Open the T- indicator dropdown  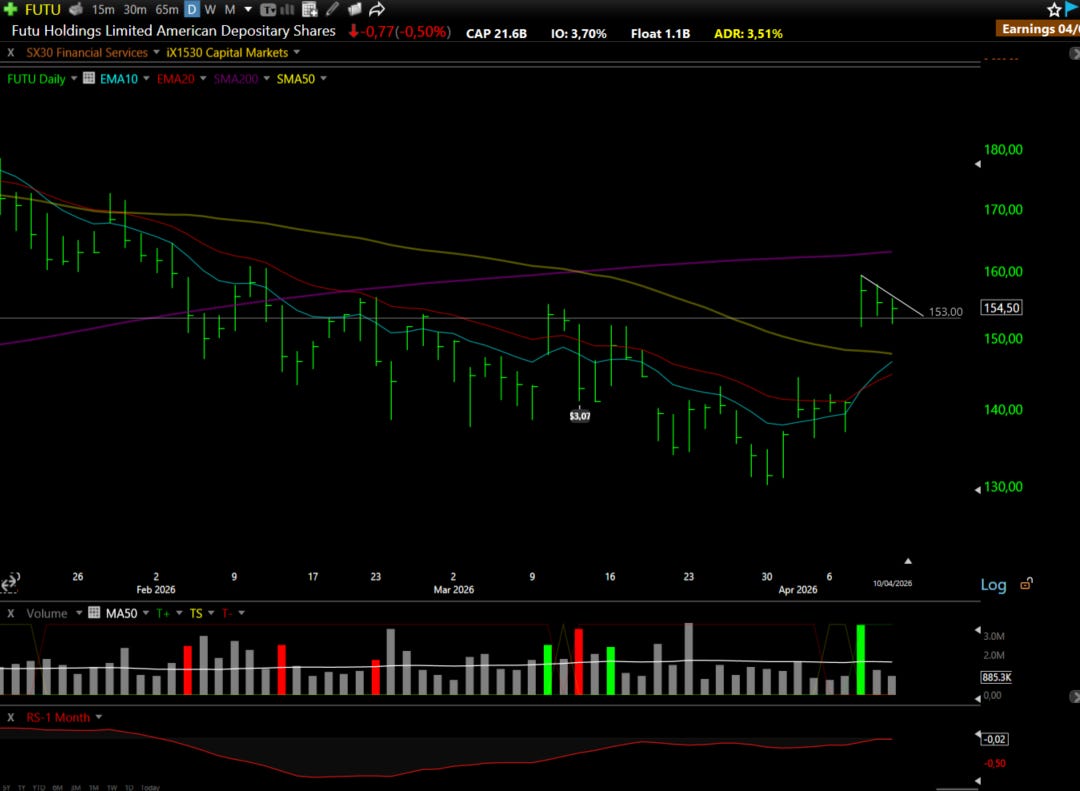(x=241, y=613)
